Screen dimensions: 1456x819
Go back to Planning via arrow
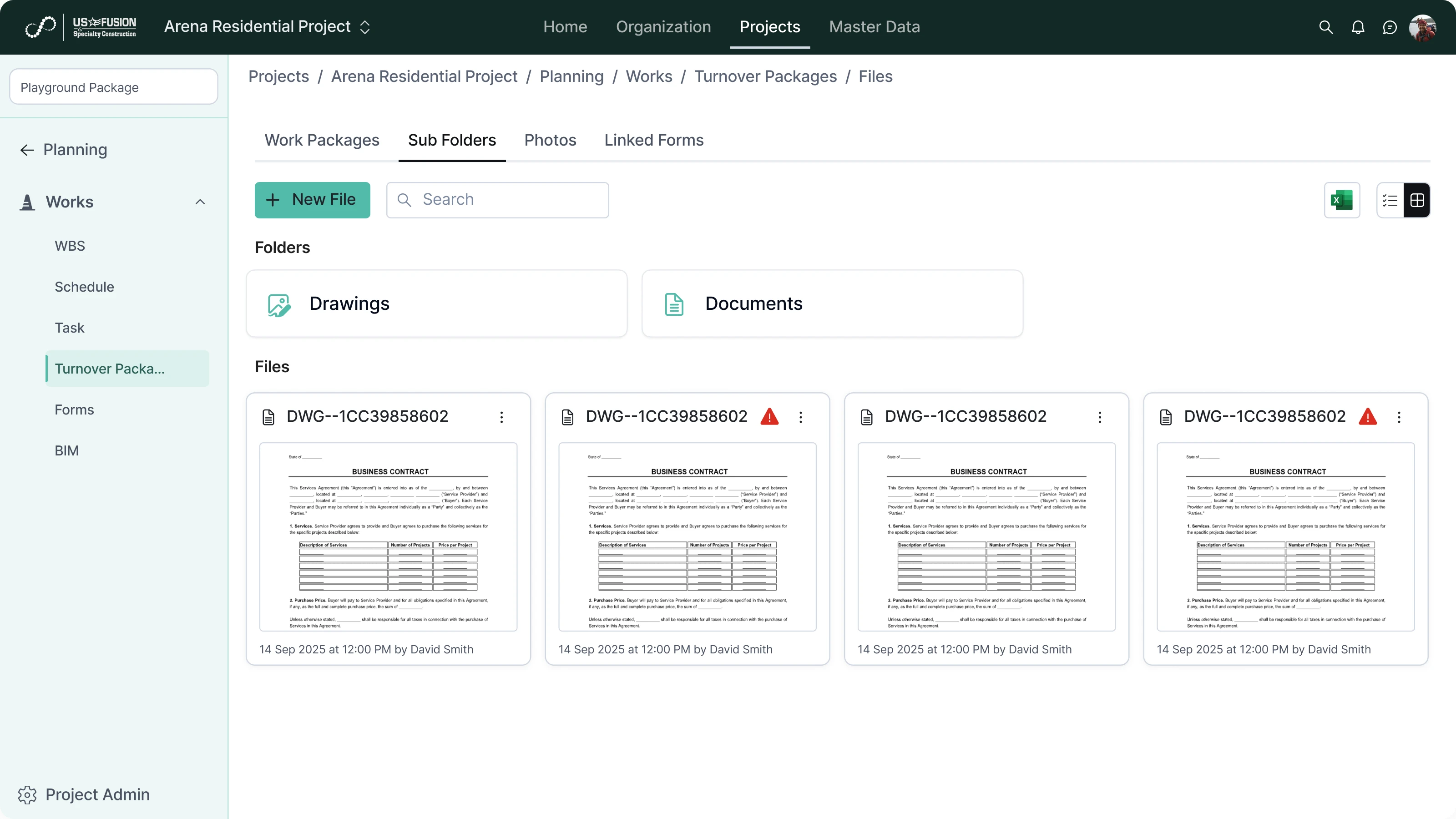tap(27, 150)
